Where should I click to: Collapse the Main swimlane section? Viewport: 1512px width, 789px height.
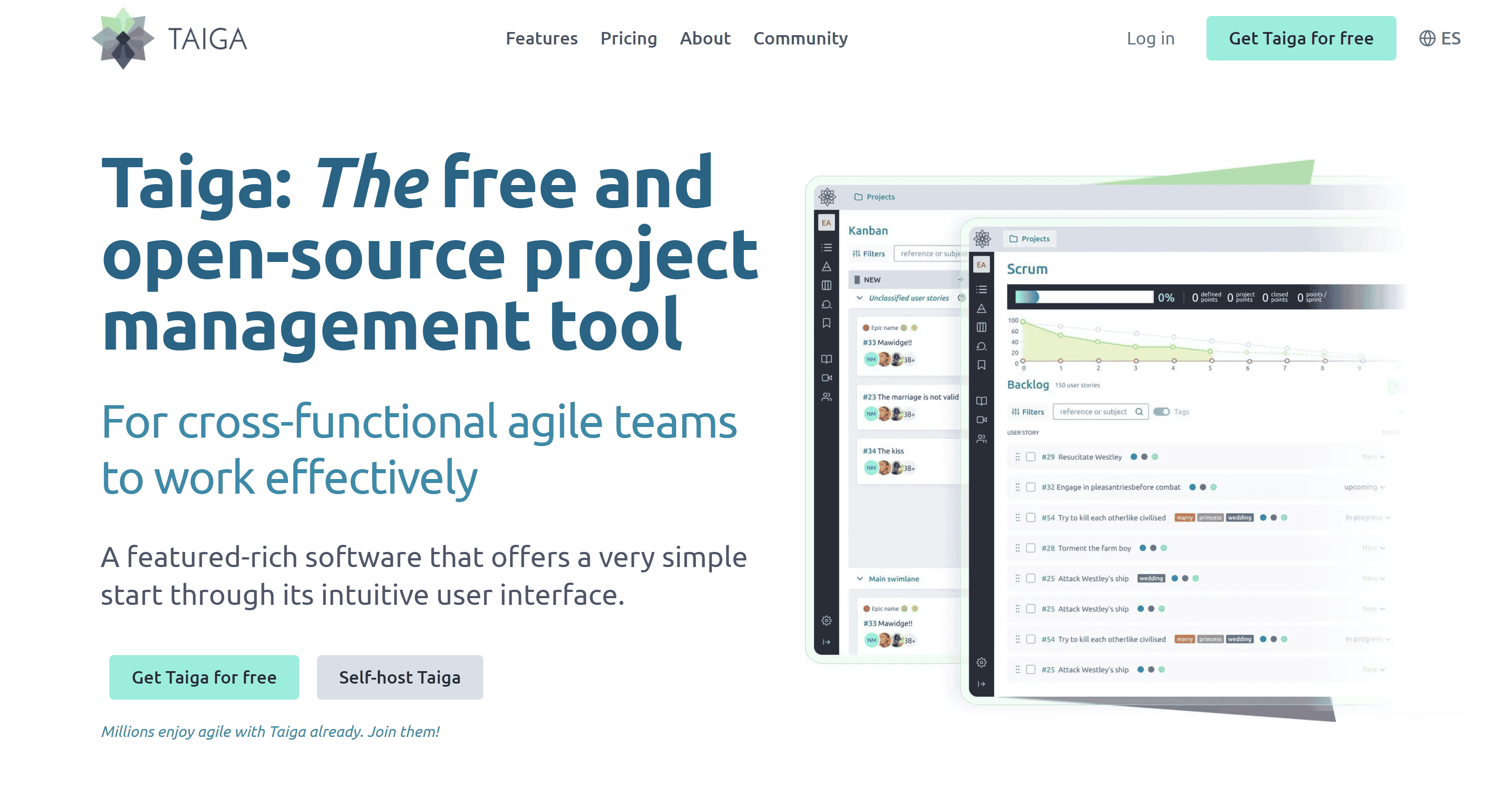click(x=860, y=579)
